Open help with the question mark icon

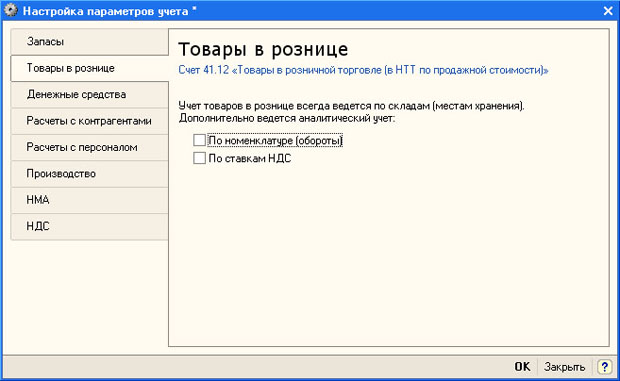click(x=604, y=366)
